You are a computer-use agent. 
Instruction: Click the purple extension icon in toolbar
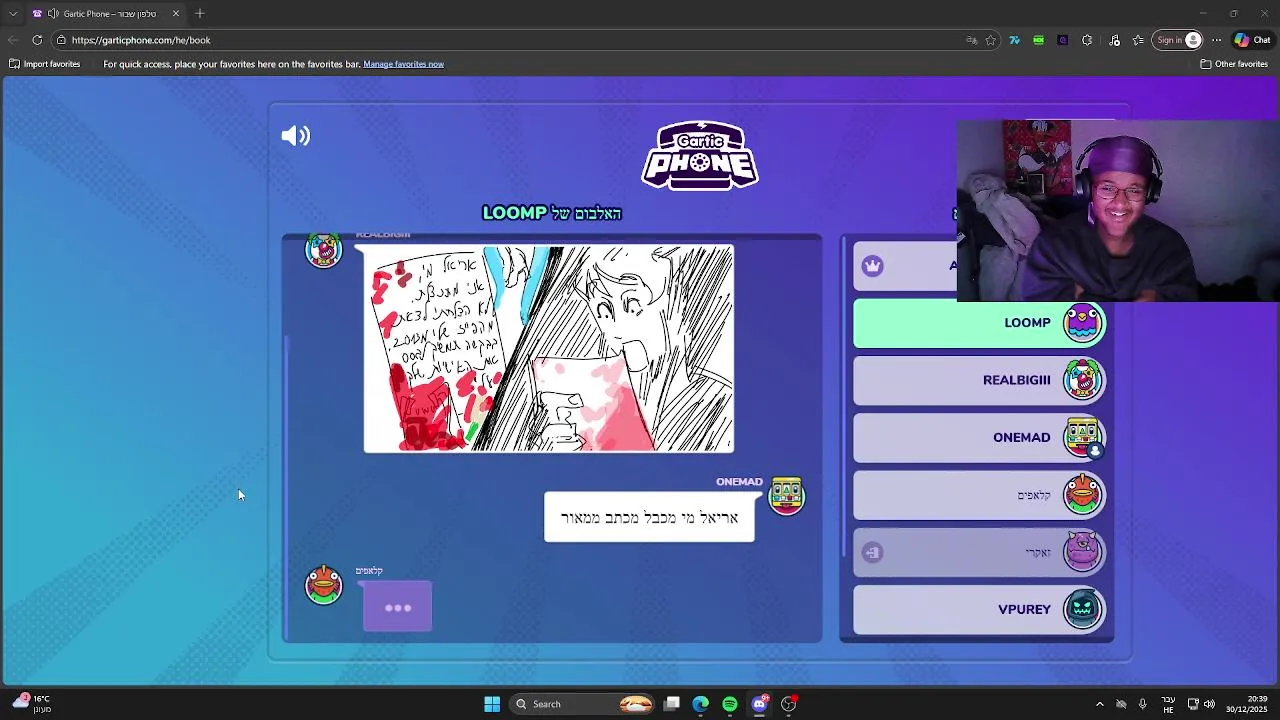[x=1063, y=40]
